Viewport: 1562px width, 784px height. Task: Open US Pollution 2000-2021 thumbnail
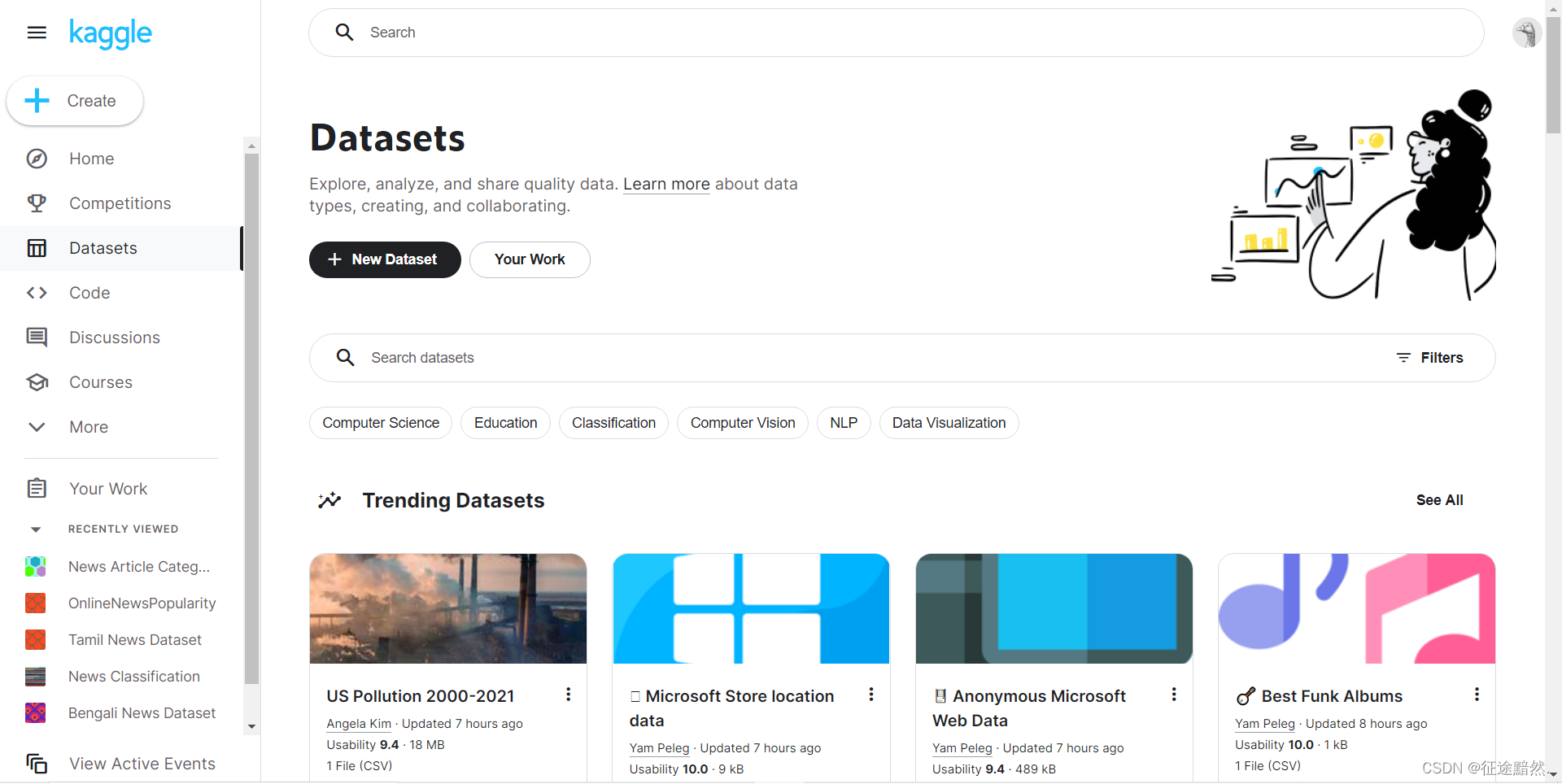(448, 608)
